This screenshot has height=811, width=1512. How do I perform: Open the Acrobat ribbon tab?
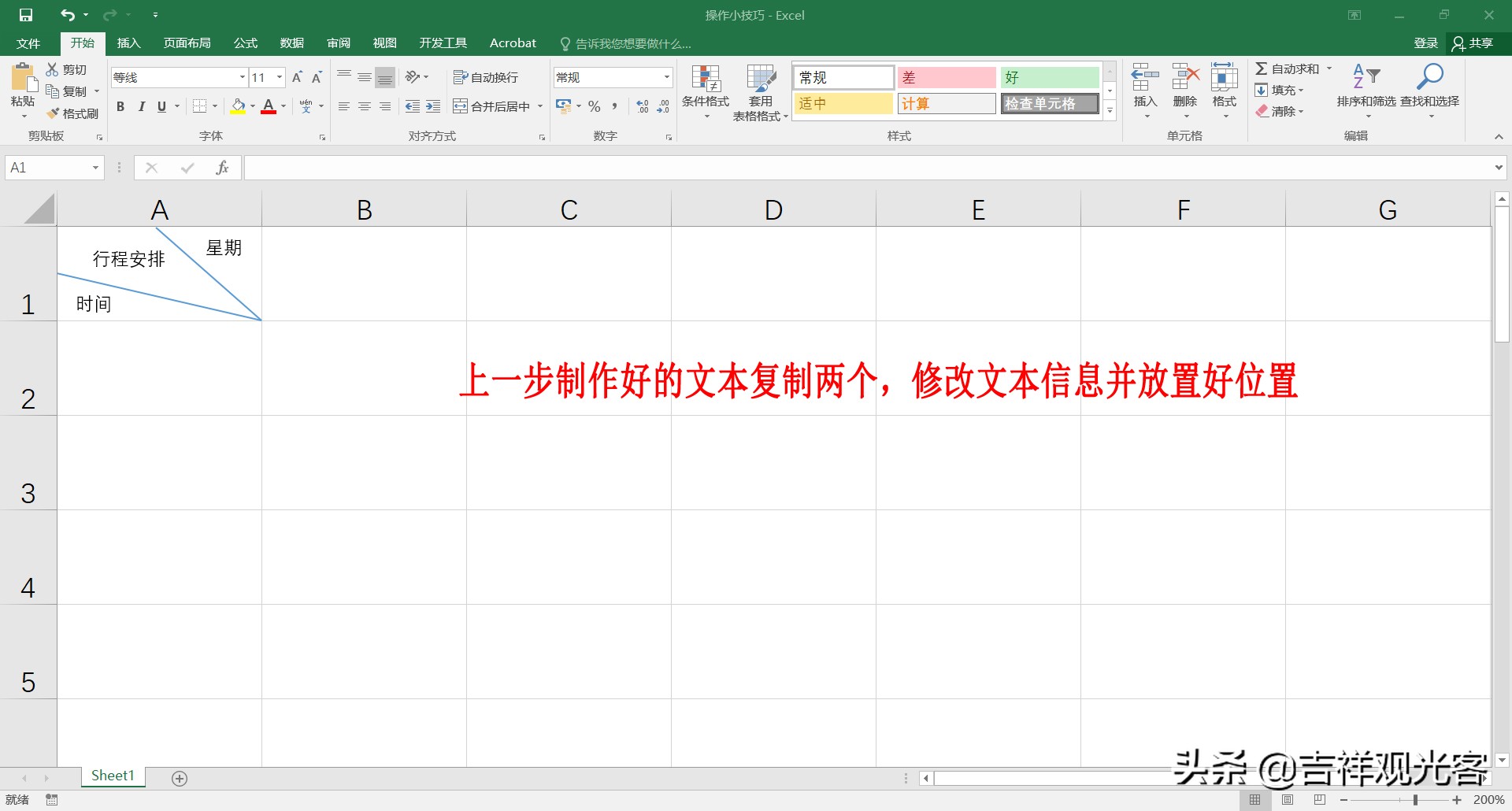[513, 43]
